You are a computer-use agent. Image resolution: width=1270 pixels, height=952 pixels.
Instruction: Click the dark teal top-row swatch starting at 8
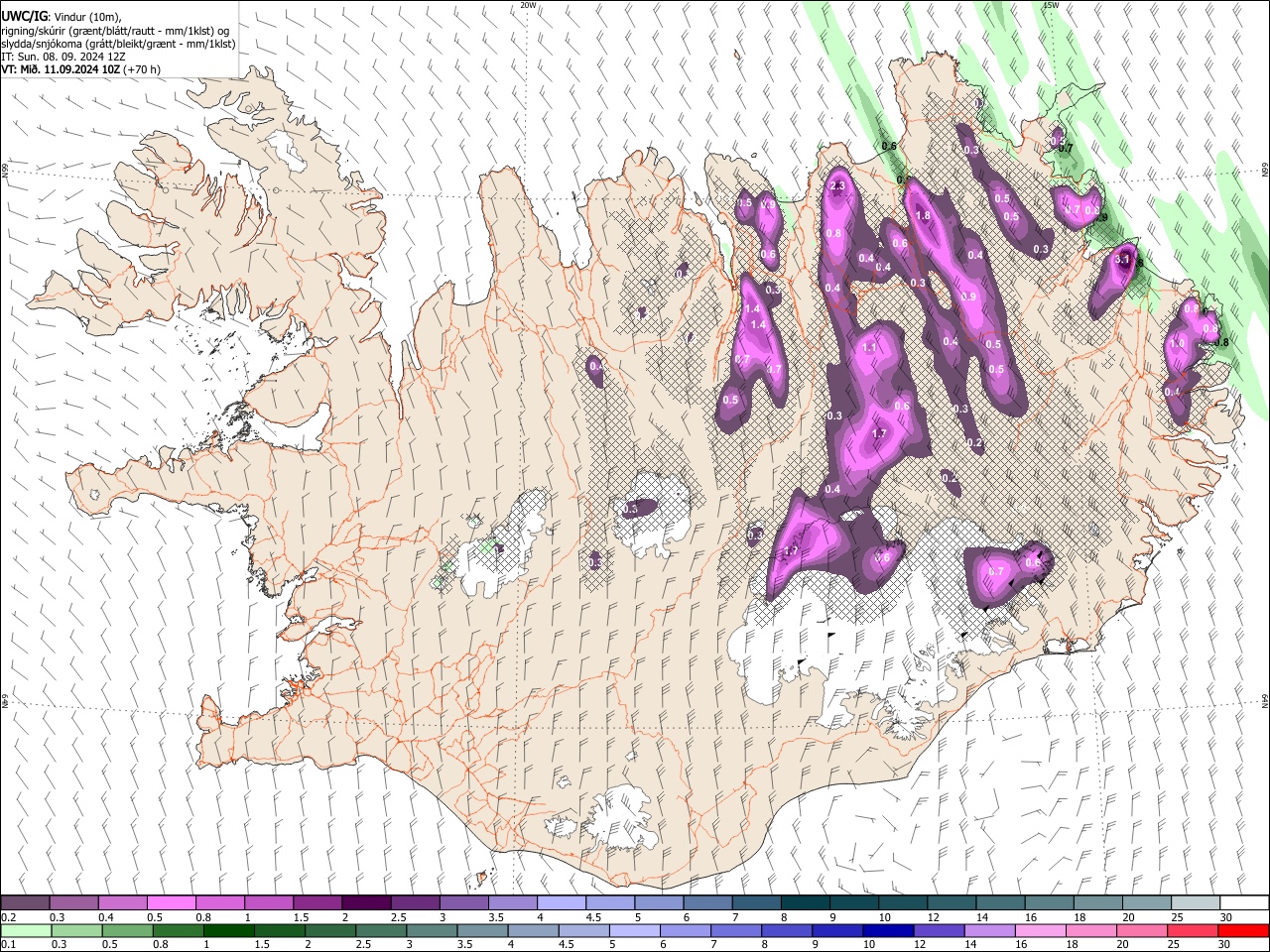[806, 902]
